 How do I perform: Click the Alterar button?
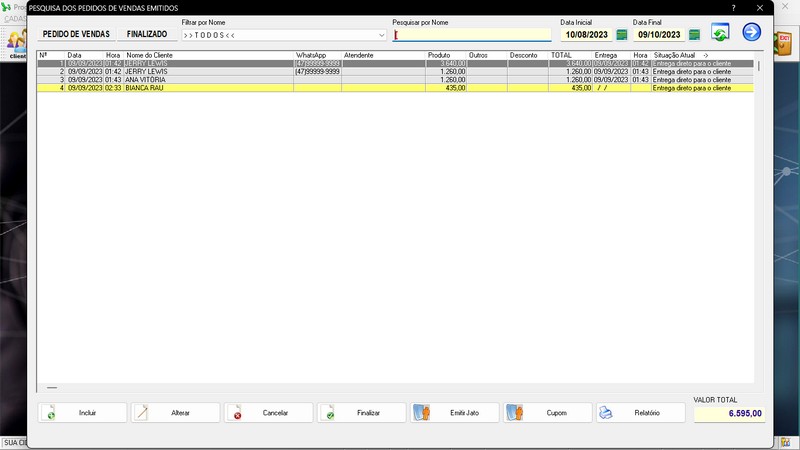pyautogui.click(x=175, y=413)
